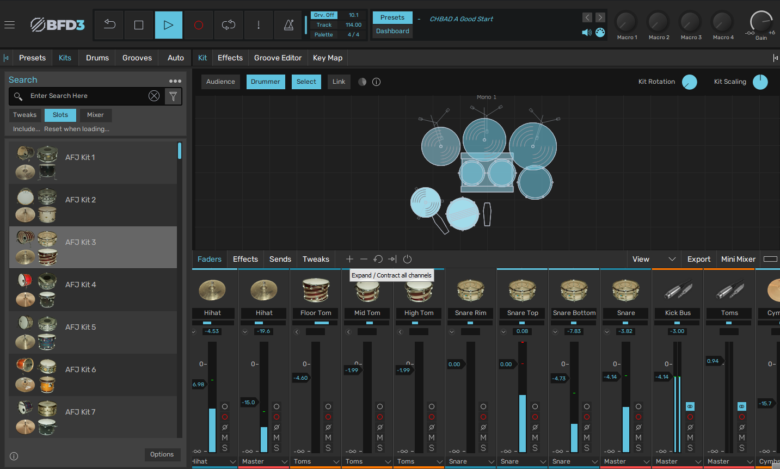Click the panic exclamation icon
Image resolution: width=780 pixels, height=469 pixels.
[258, 24]
